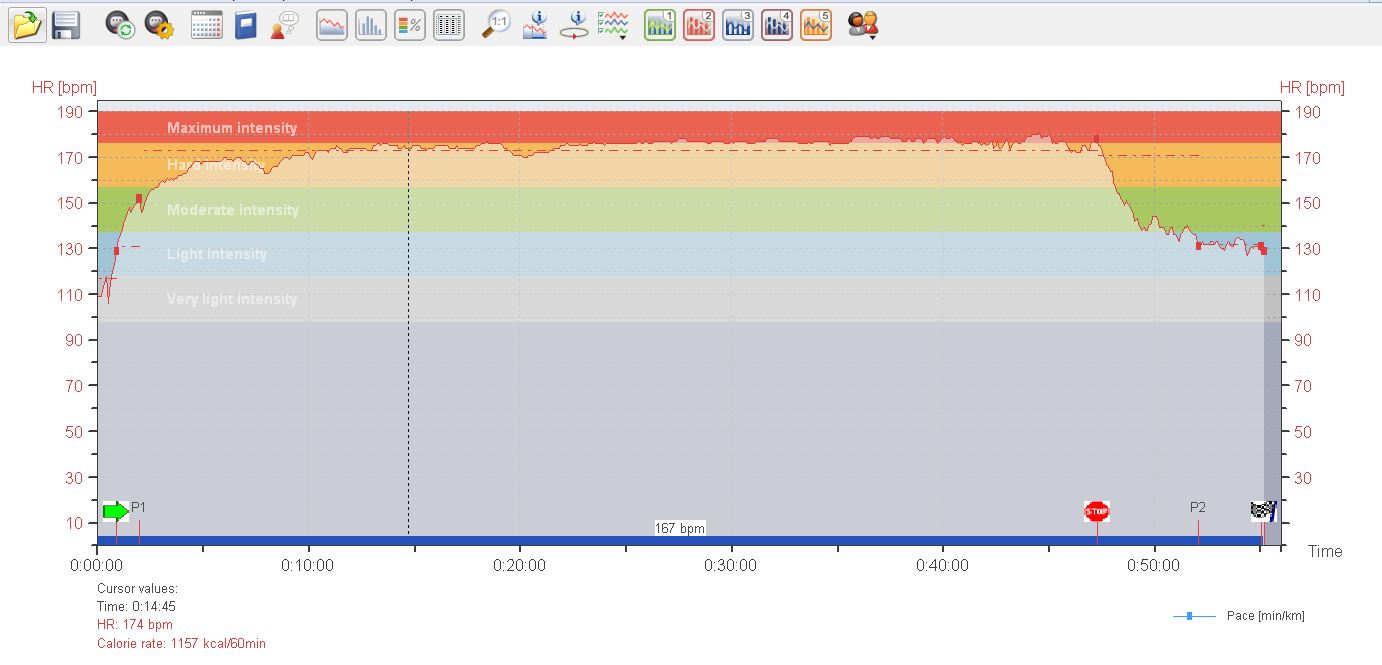Open the two-persons user dropdown icon
The image size is (1382, 665).
[x=863, y=25]
